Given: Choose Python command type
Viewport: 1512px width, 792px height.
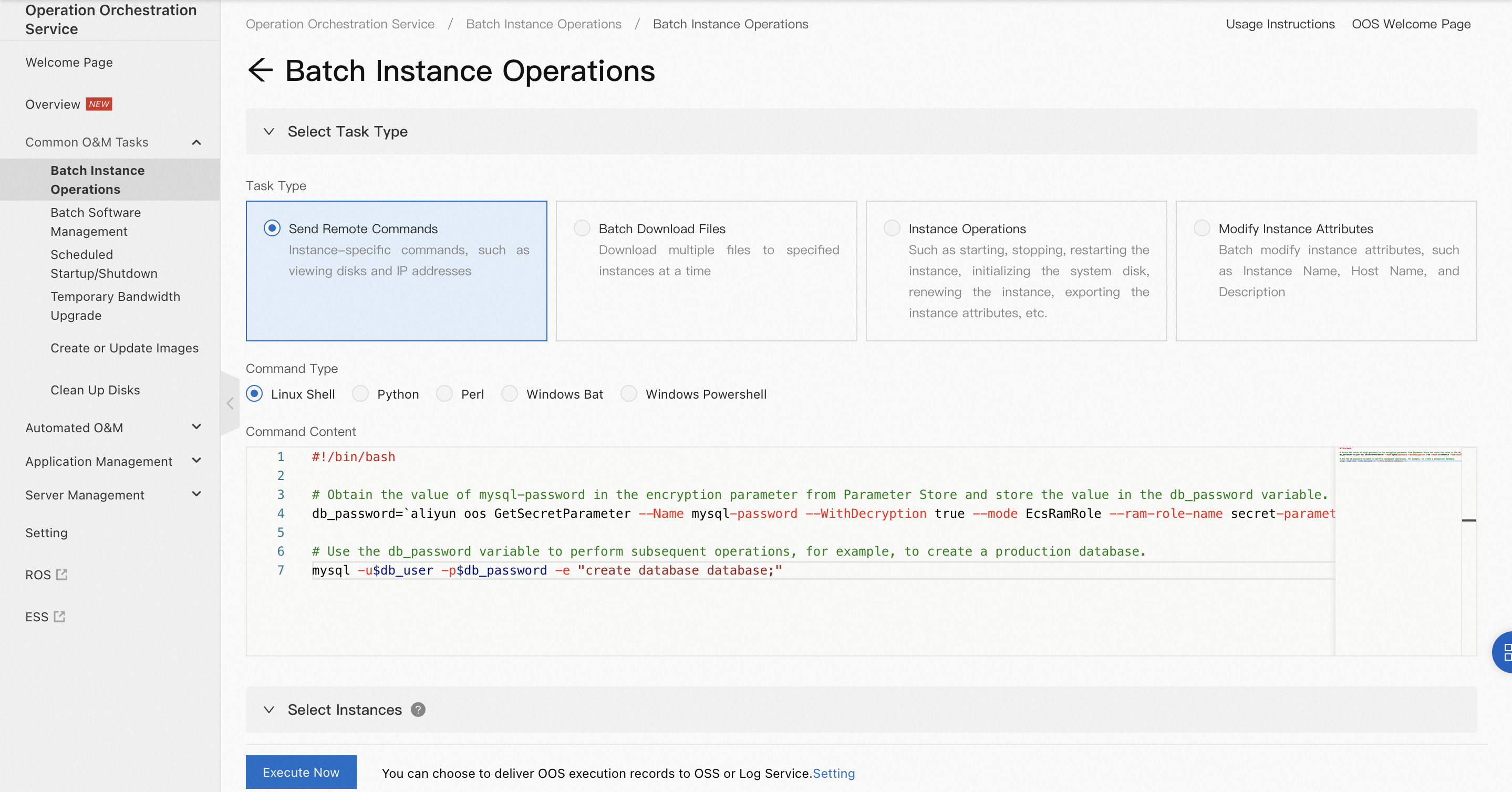Looking at the screenshot, I should [x=360, y=394].
